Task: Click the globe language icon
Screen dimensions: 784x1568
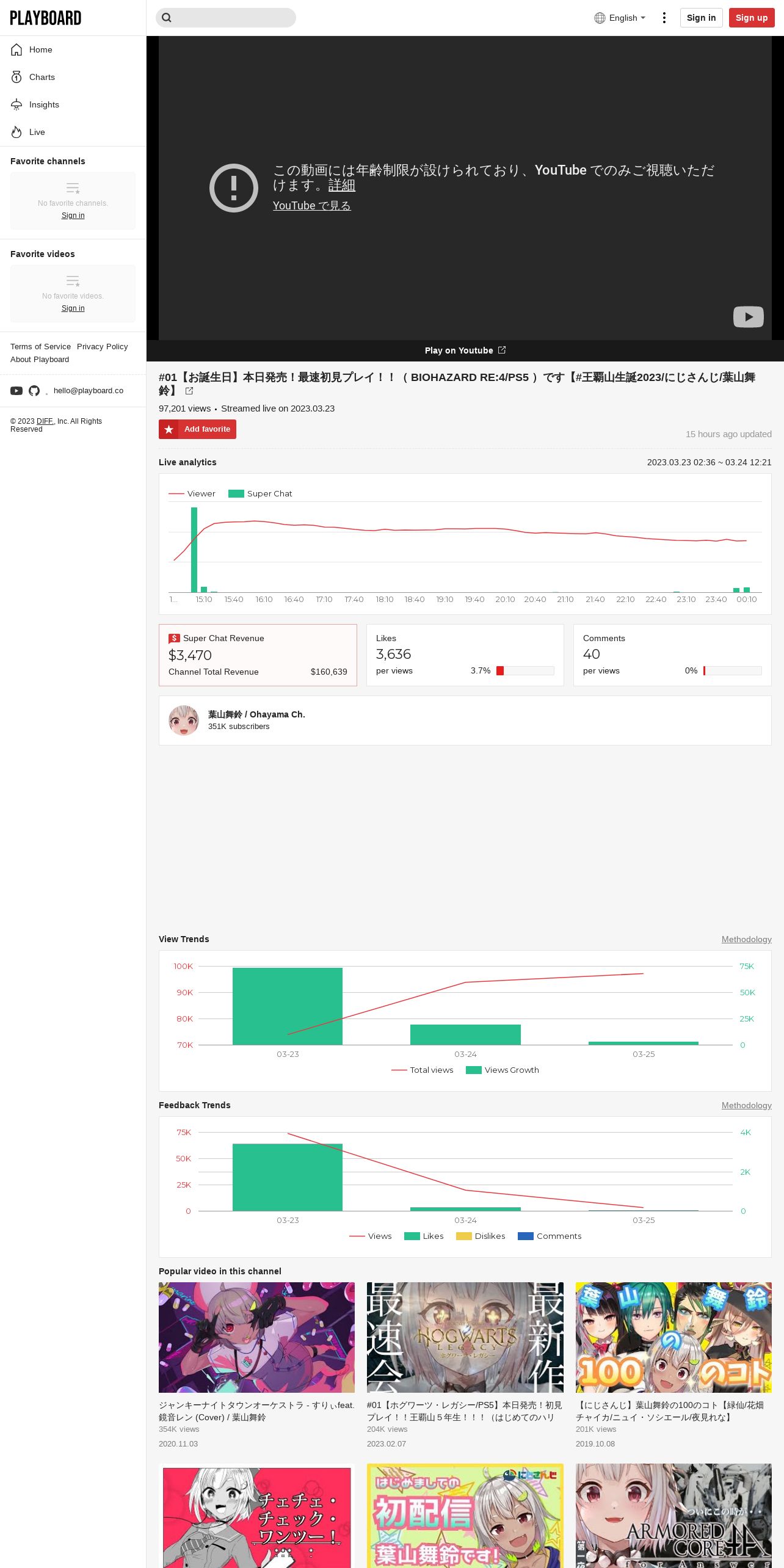Action: [600, 18]
